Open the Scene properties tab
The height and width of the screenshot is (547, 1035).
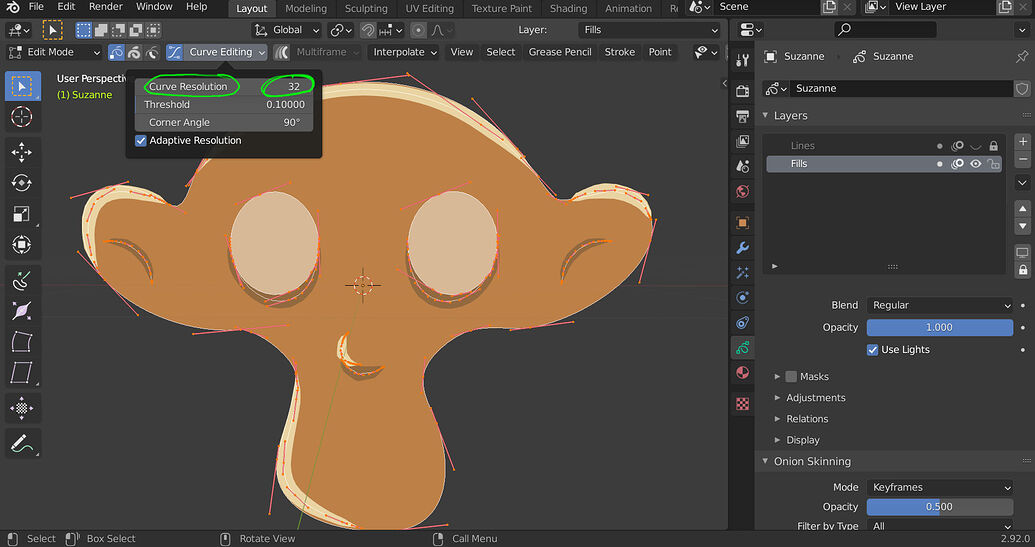click(743, 166)
